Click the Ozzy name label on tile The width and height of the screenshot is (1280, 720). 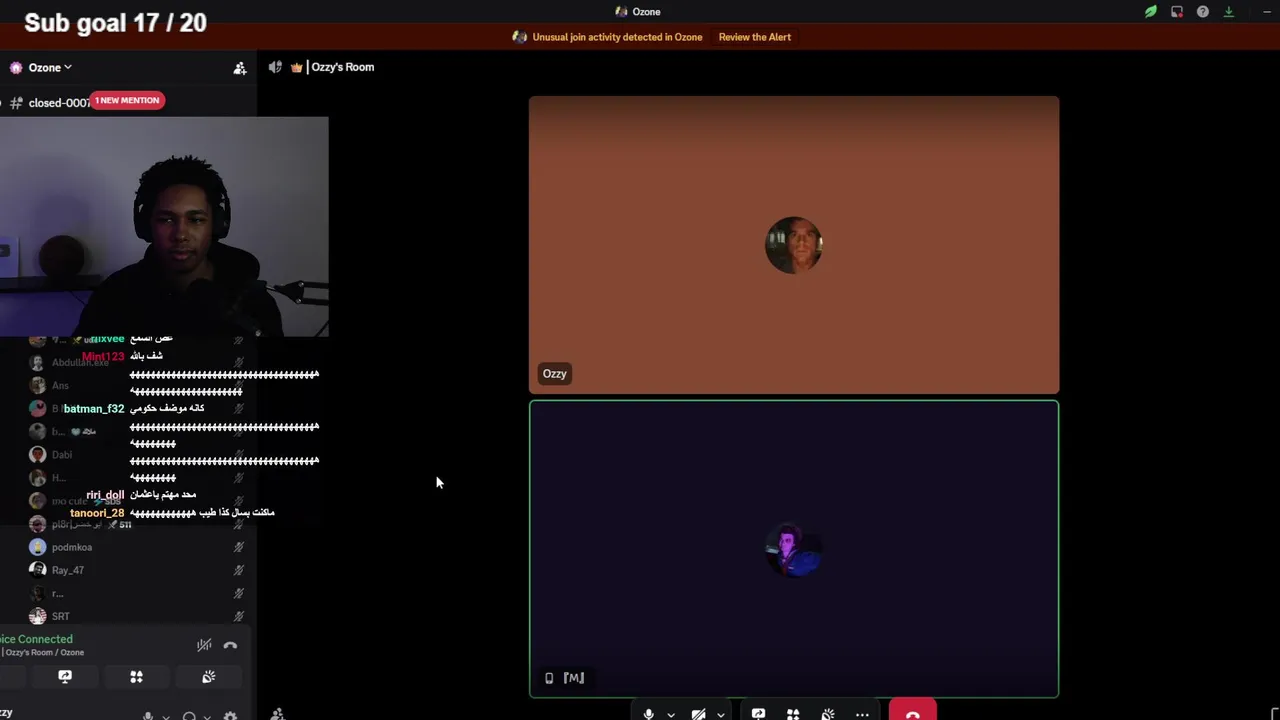pyautogui.click(x=555, y=374)
